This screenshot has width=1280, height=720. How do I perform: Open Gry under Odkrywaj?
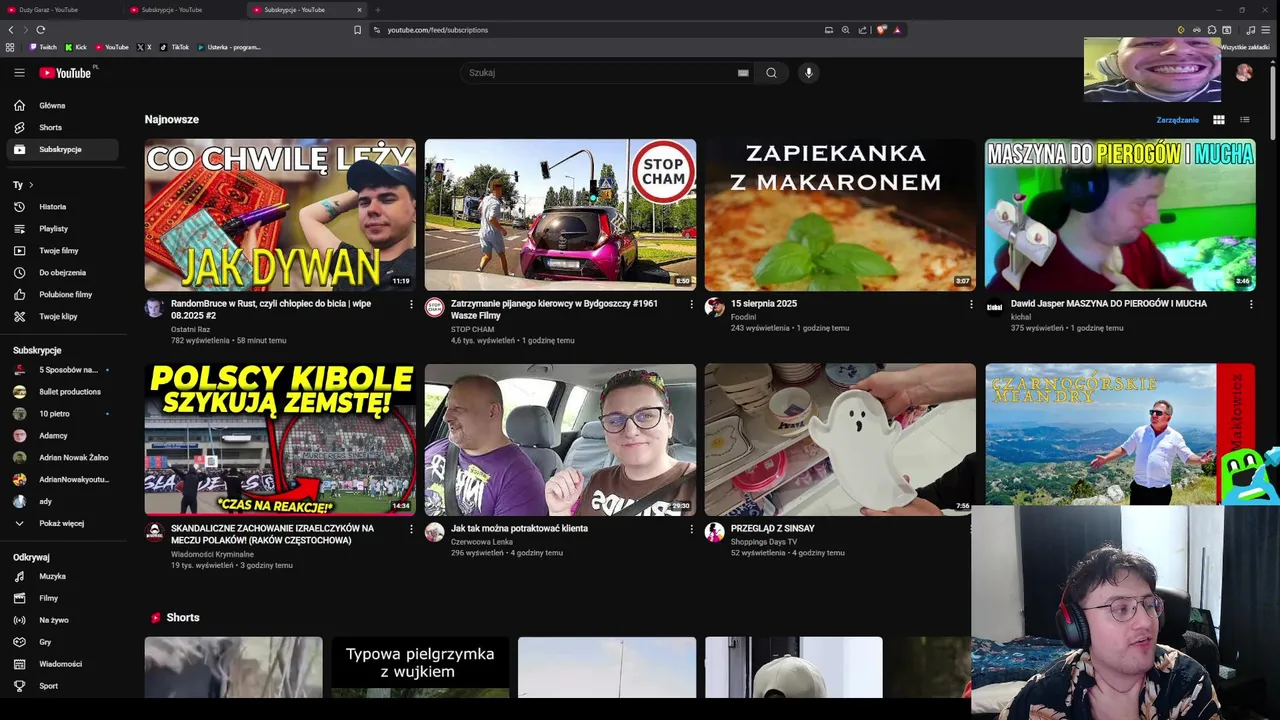pyautogui.click(x=64, y=642)
